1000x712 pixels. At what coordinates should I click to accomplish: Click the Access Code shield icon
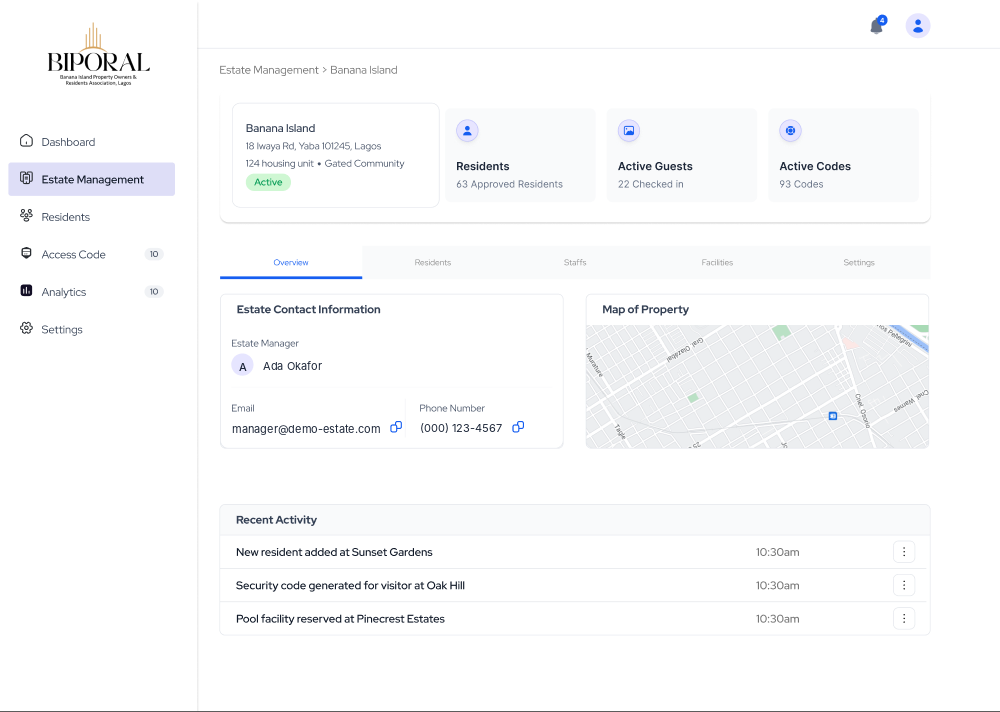(x=26, y=253)
